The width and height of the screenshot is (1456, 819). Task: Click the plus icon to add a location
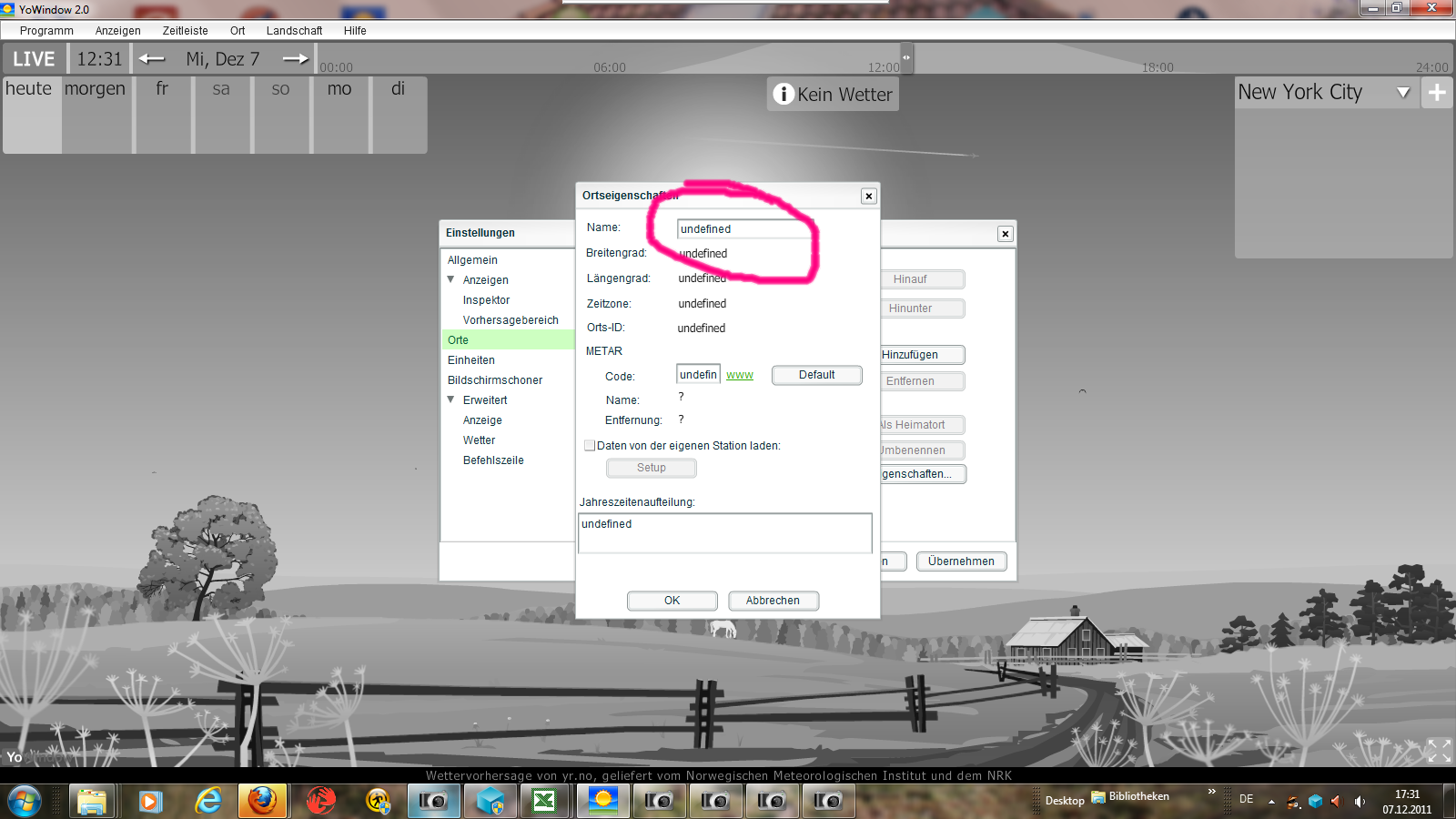pos(1437,92)
